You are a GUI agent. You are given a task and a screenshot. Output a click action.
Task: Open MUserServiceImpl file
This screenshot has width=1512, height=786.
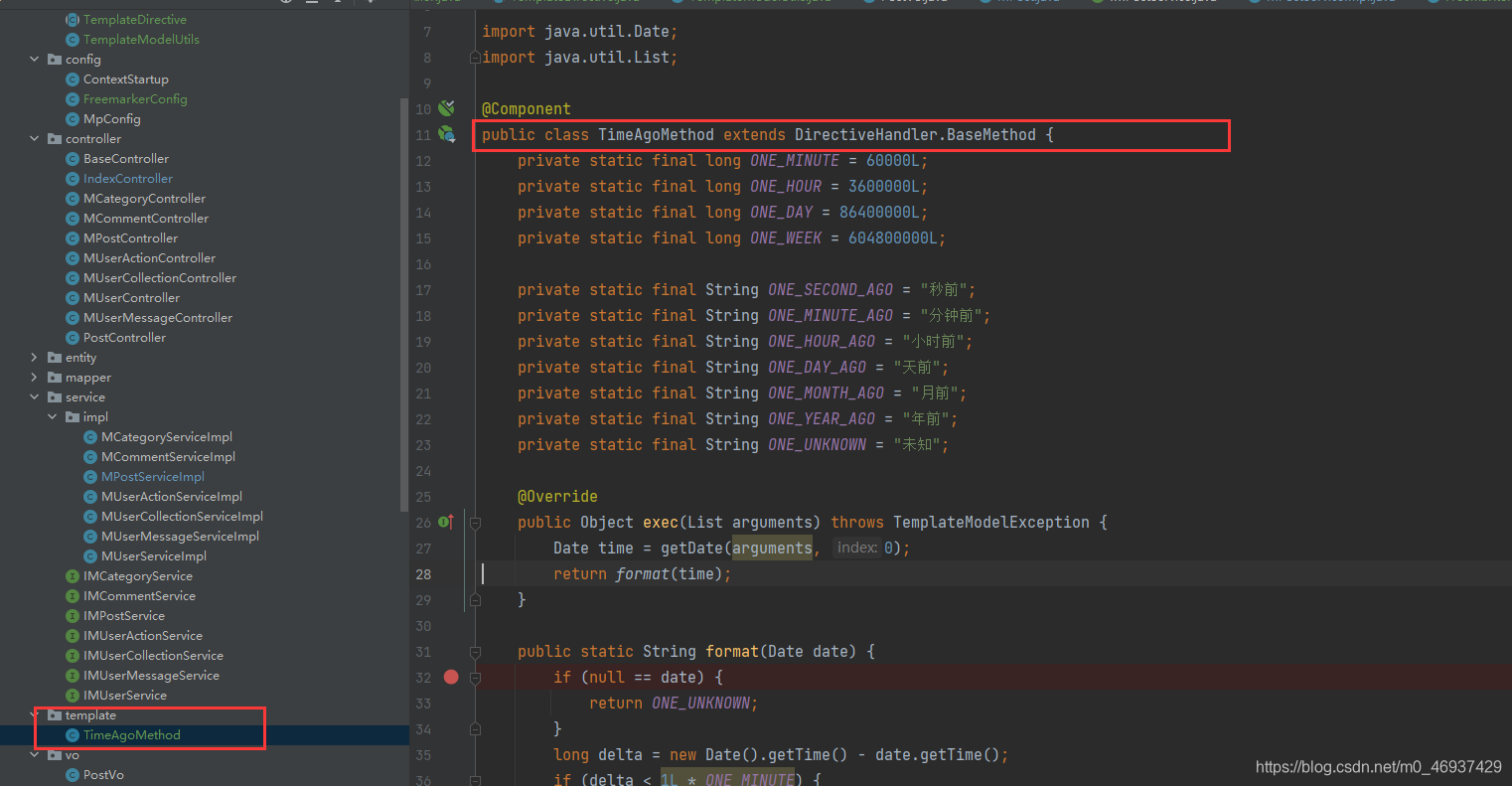point(154,556)
